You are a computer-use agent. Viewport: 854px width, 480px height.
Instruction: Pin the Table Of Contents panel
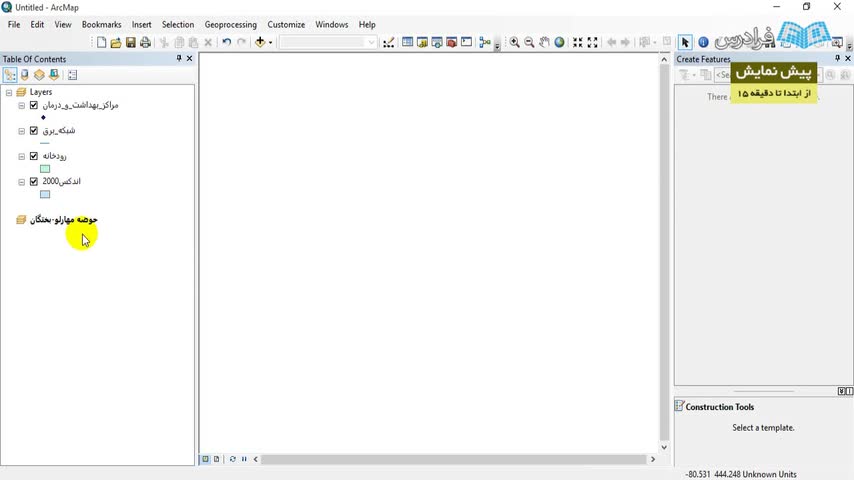[179, 58]
